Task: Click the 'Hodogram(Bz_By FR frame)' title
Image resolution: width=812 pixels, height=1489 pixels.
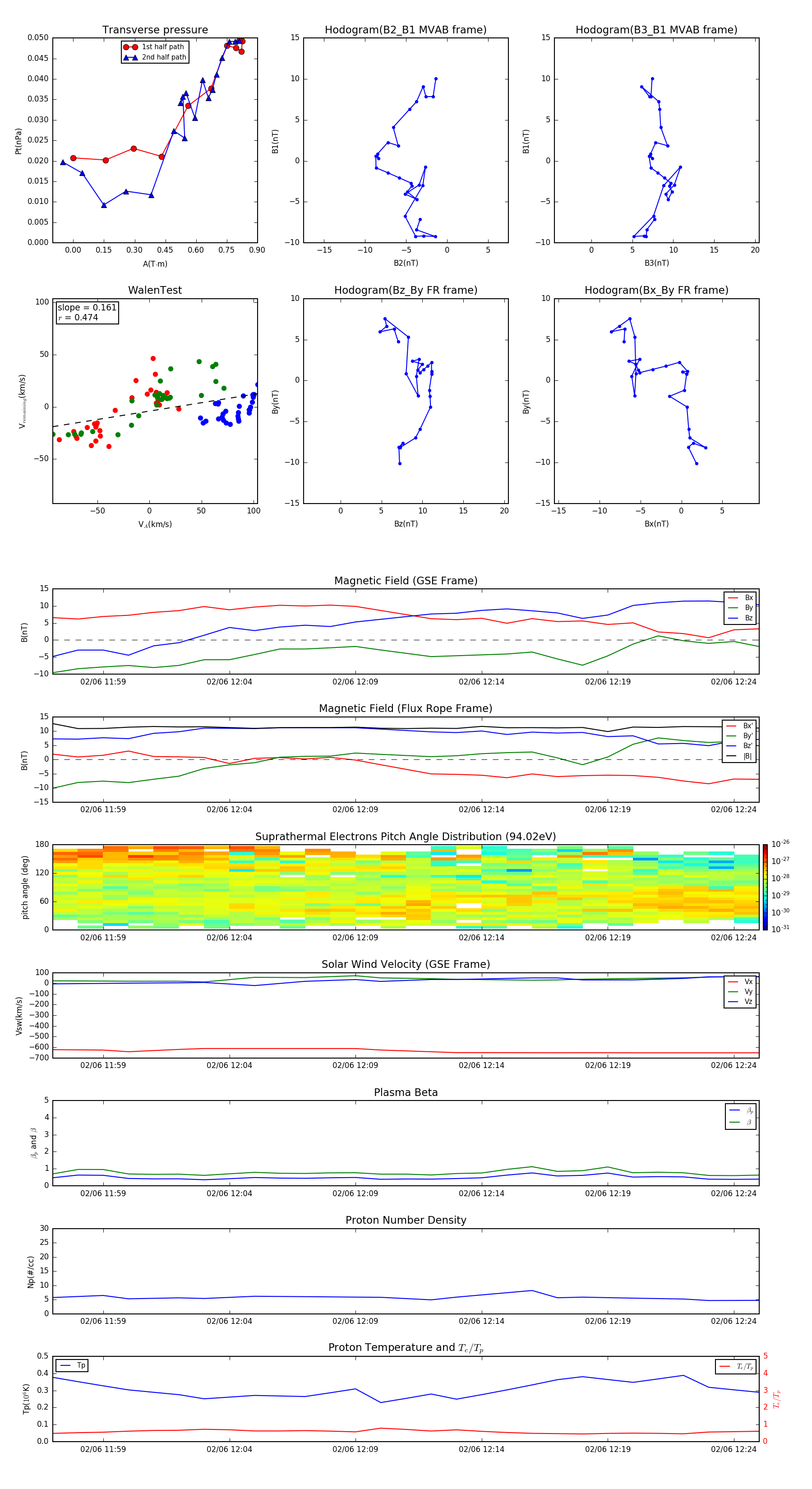Action: [x=406, y=290]
